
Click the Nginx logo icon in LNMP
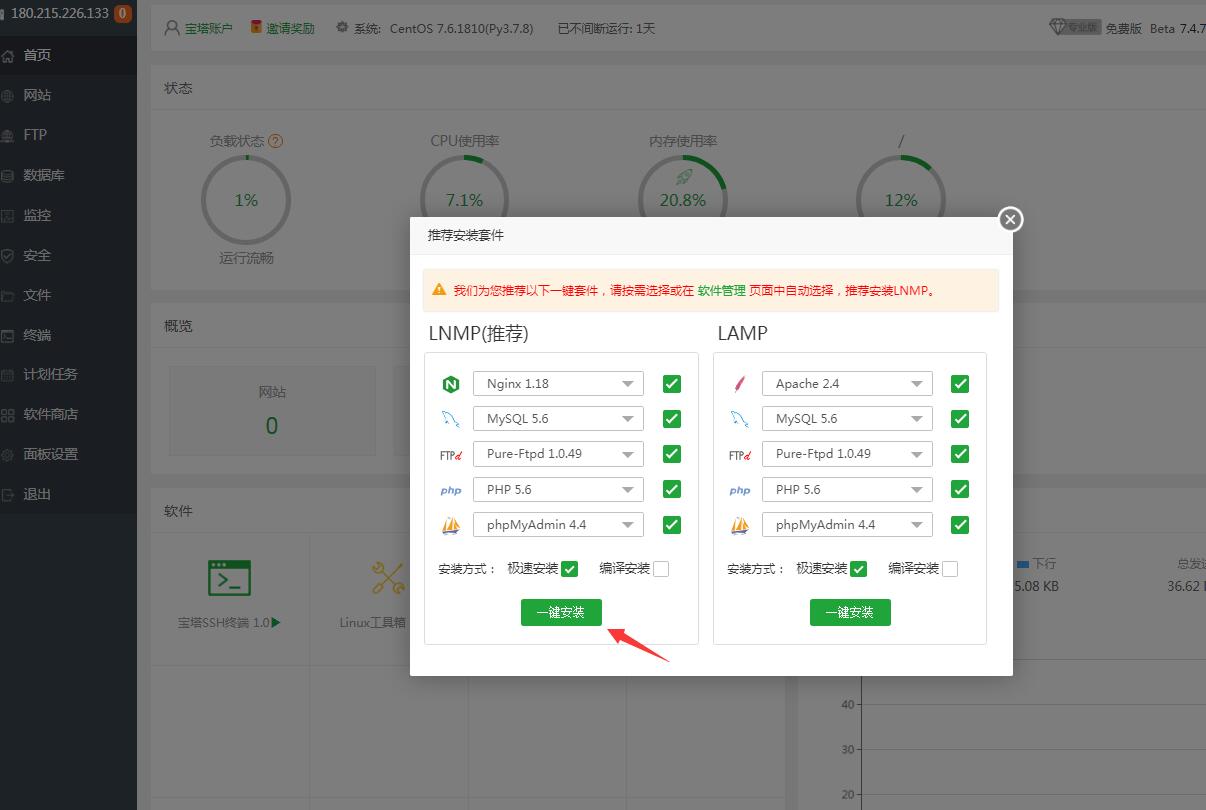pos(450,384)
